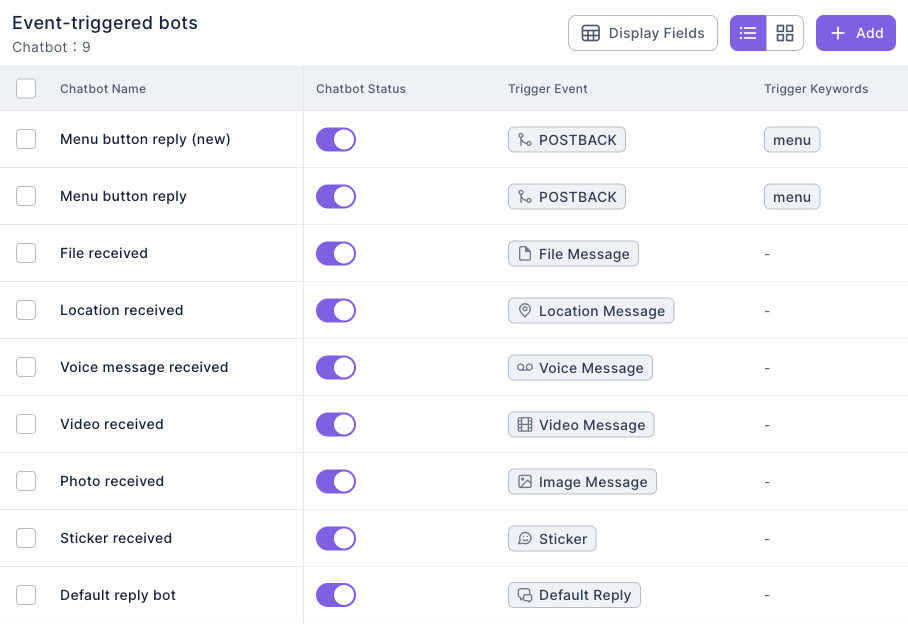908x624 pixels.
Task: Click the Video Message trigger tag
Action: [x=581, y=425]
